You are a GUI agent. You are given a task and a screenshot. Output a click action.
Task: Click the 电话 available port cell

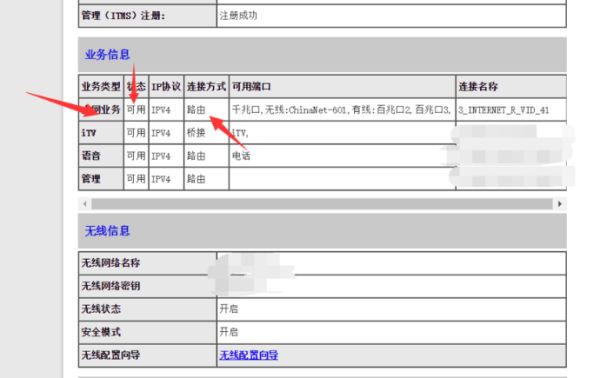point(342,156)
